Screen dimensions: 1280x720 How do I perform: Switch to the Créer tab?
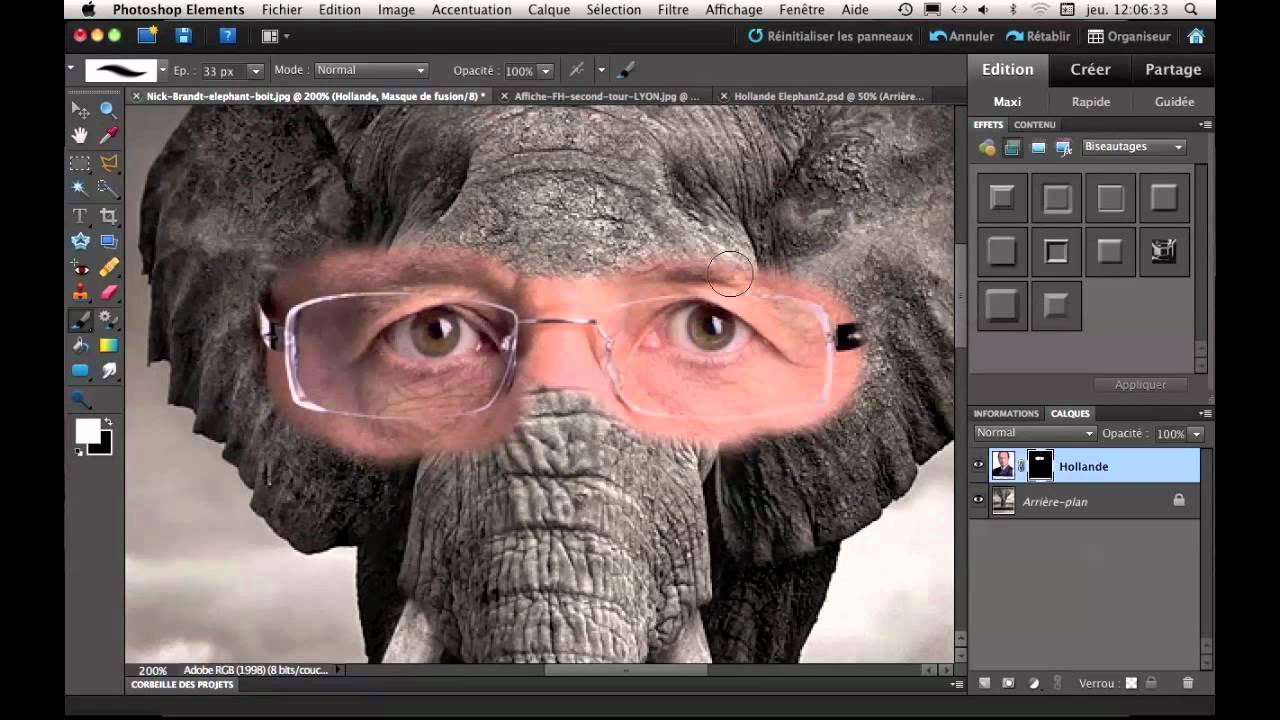click(x=1090, y=69)
